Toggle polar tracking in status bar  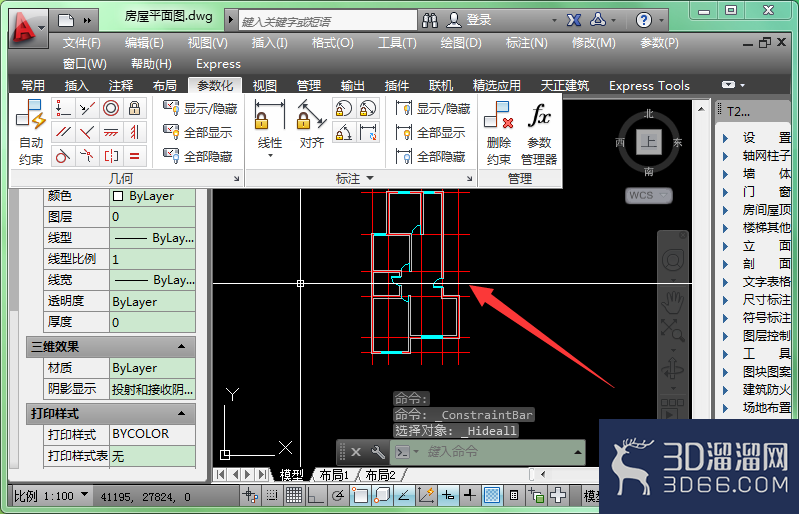click(337, 495)
